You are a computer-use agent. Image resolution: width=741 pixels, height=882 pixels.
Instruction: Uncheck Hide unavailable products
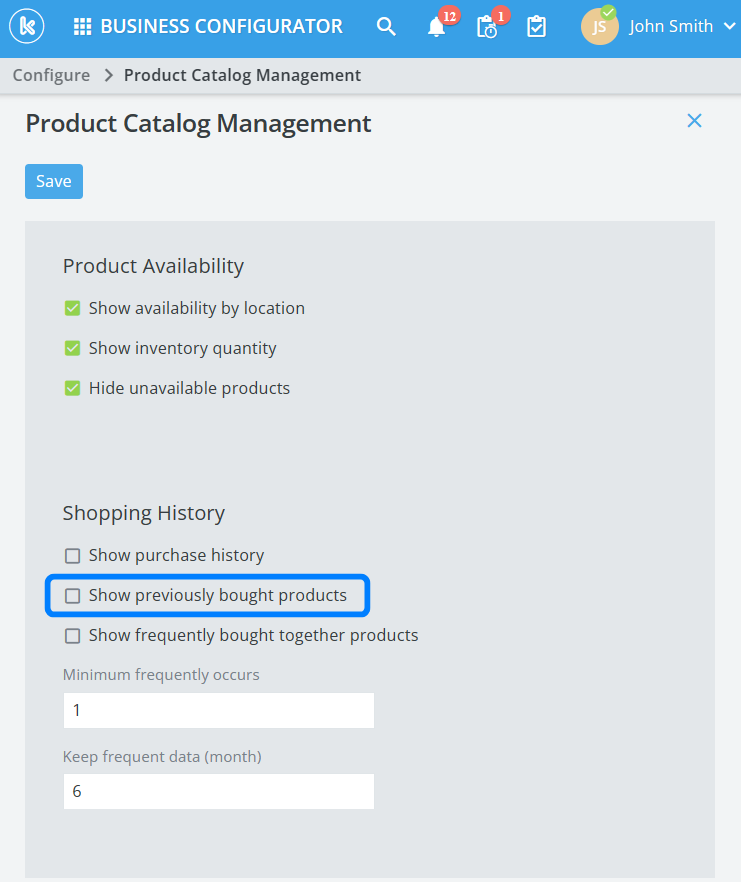pyautogui.click(x=72, y=388)
